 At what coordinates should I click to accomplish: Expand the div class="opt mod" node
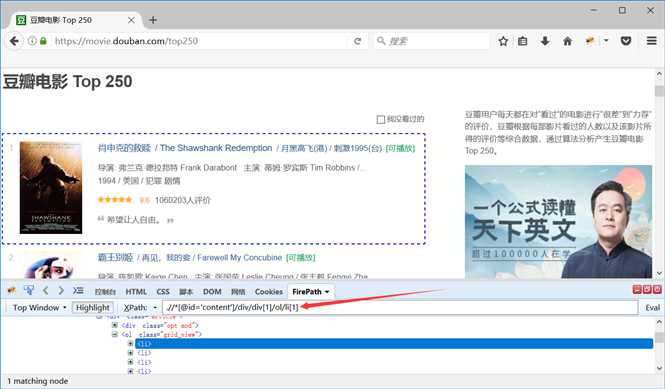click(115, 325)
